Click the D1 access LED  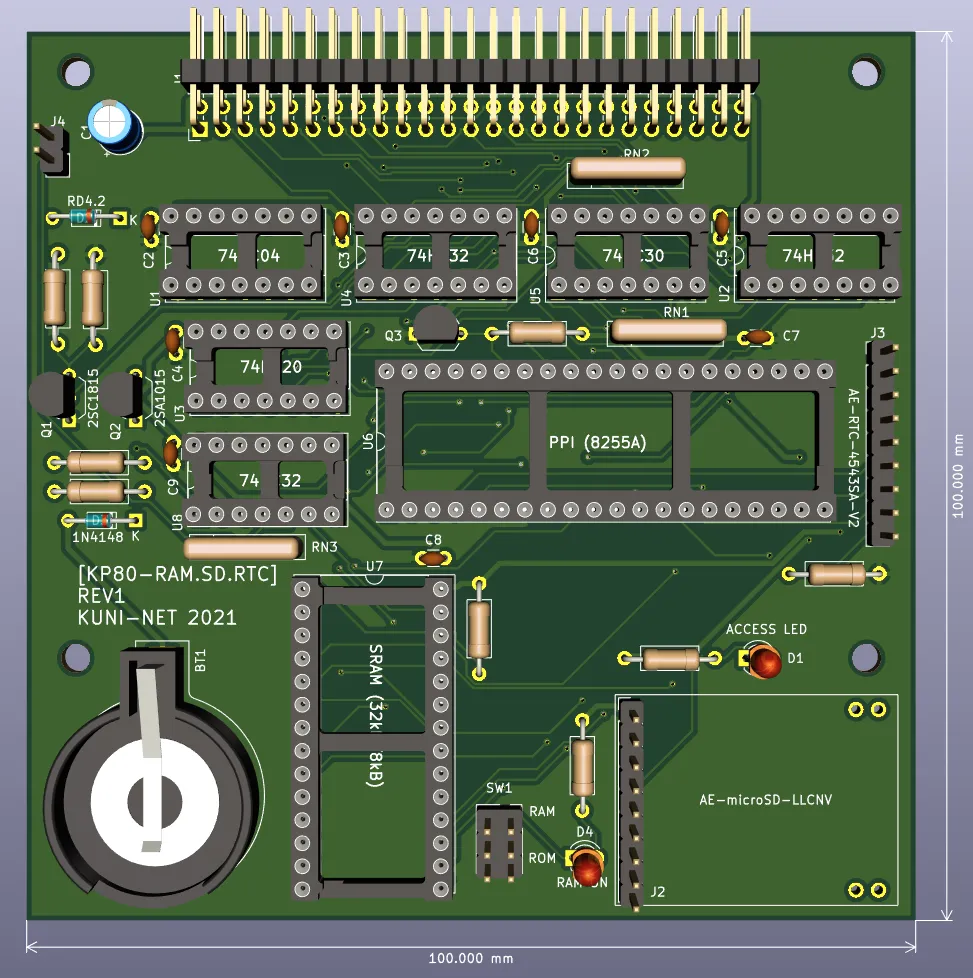click(763, 661)
